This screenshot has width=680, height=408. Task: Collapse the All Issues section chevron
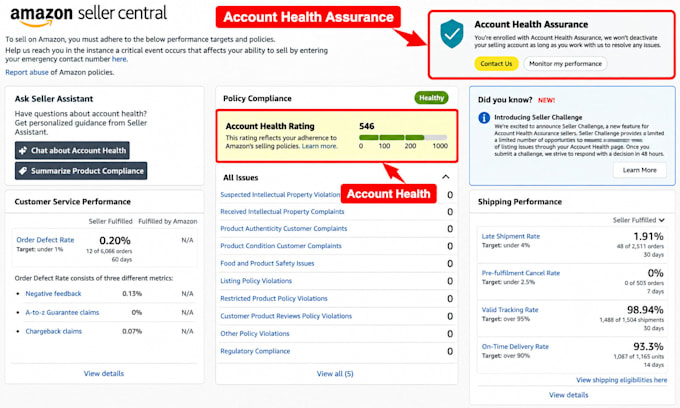445,177
